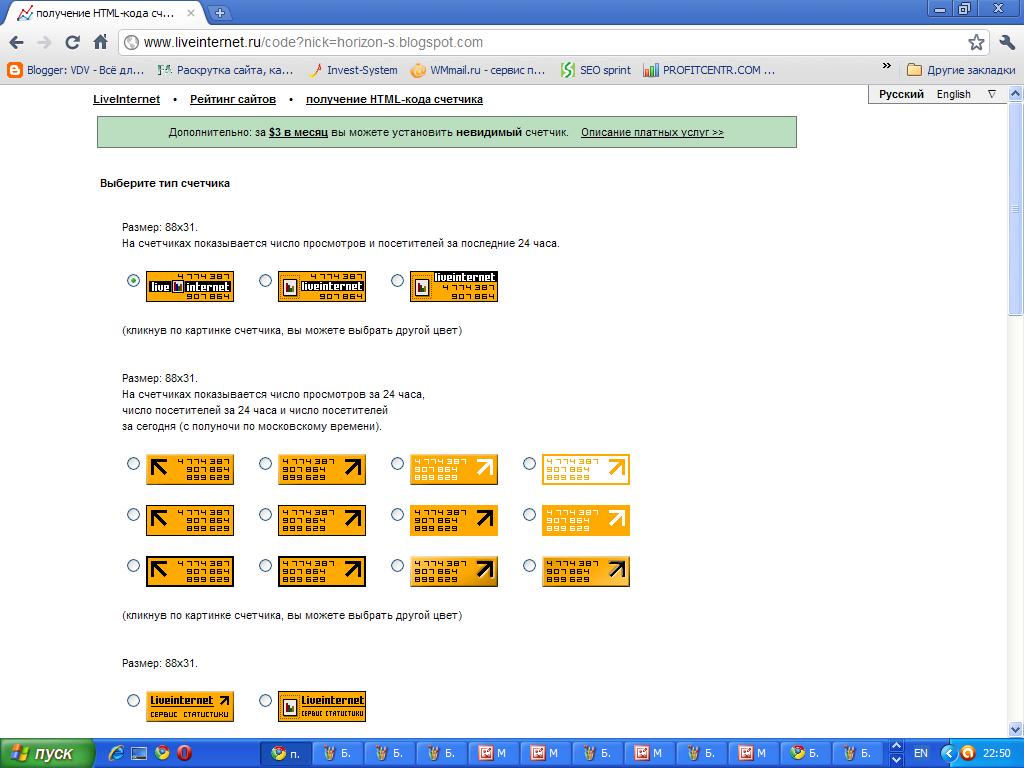Select the split live|internet counter radio button
1024x768 pixels.
click(133, 281)
